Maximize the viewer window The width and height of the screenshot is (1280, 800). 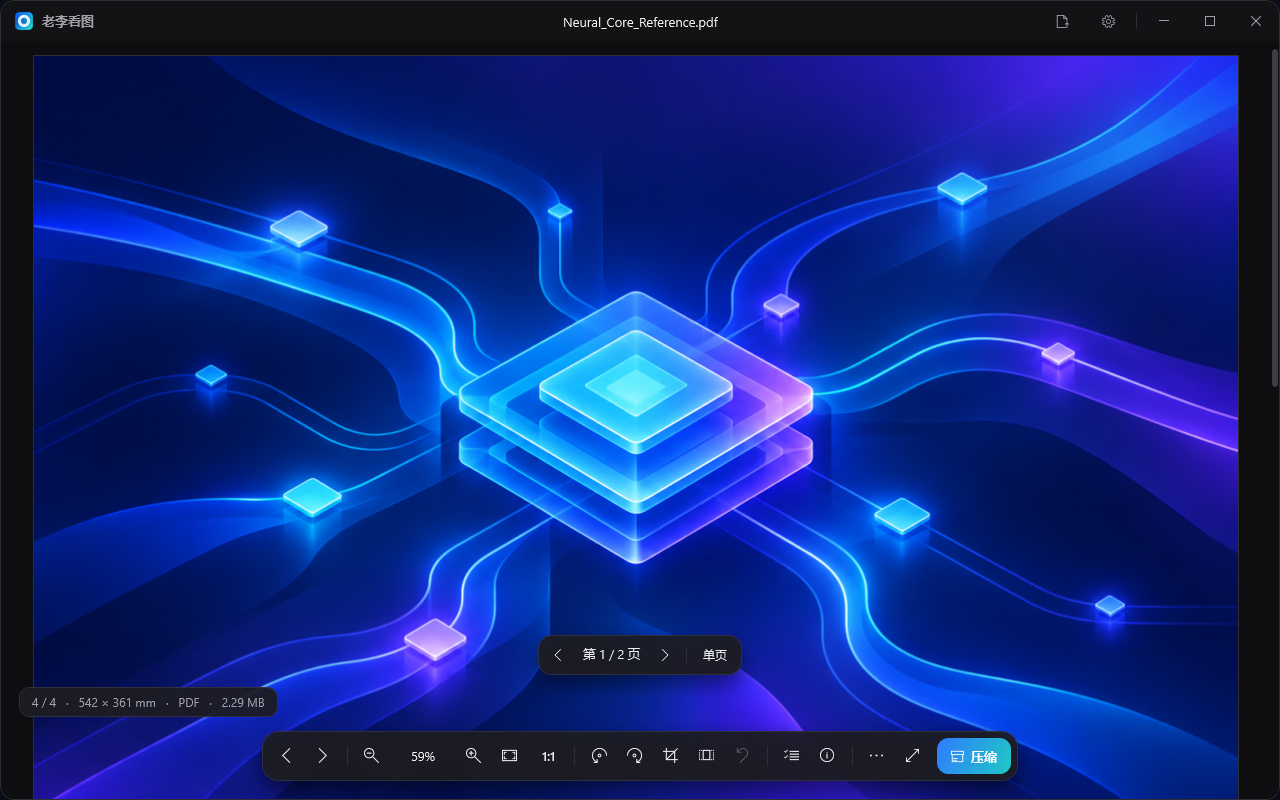pos(1210,21)
